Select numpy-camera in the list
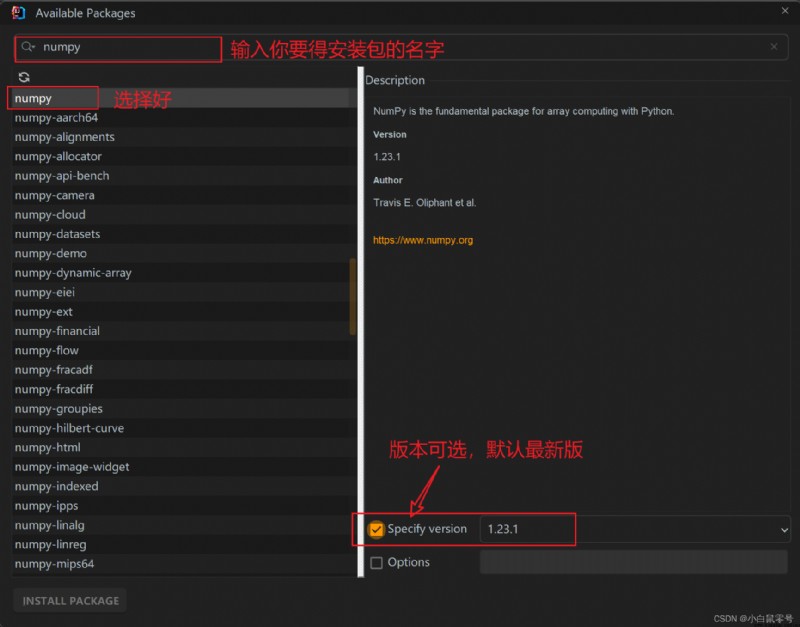The width and height of the screenshot is (800, 627). point(184,195)
